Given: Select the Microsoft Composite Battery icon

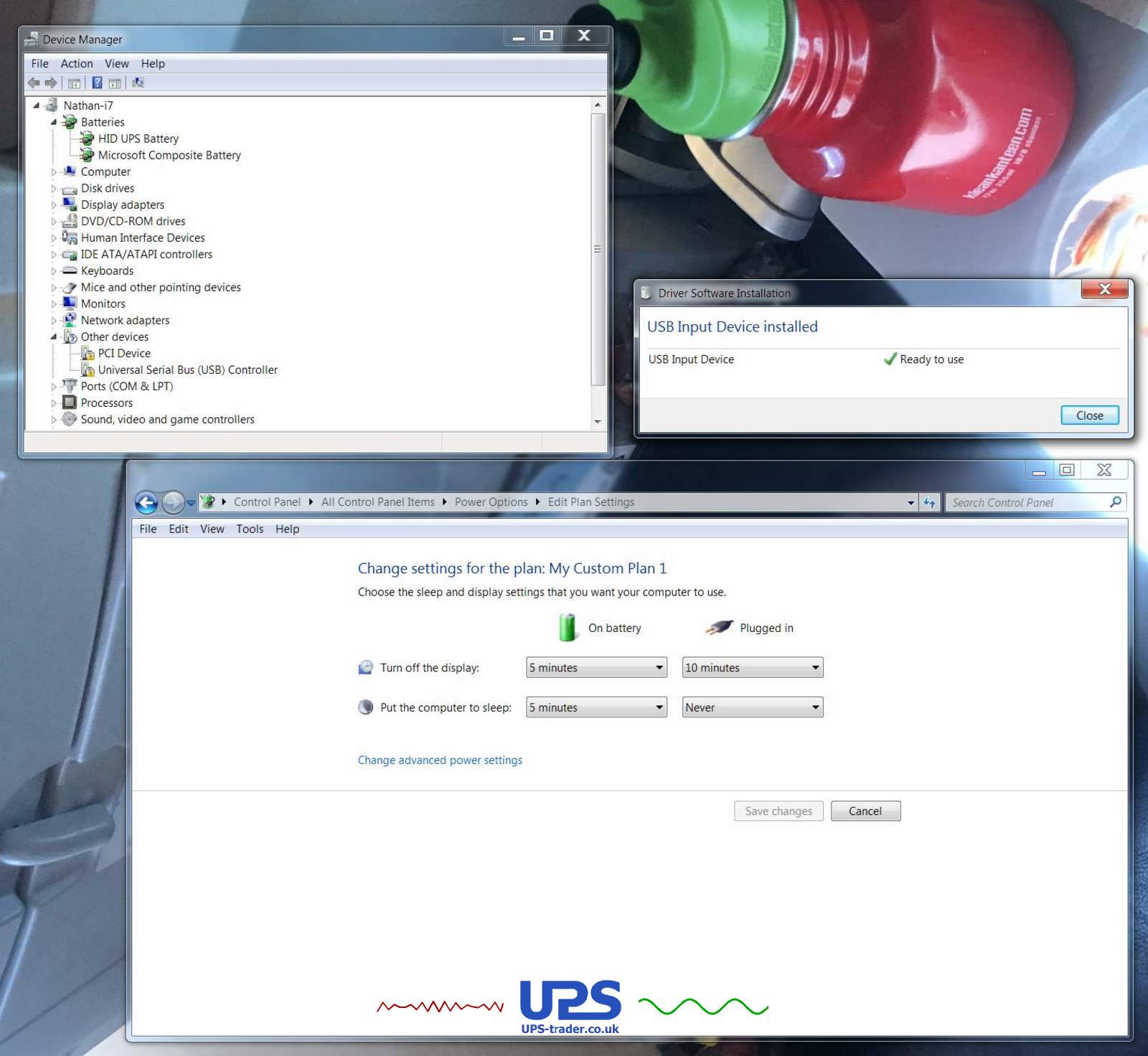Looking at the screenshot, I should tap(87, 155).
